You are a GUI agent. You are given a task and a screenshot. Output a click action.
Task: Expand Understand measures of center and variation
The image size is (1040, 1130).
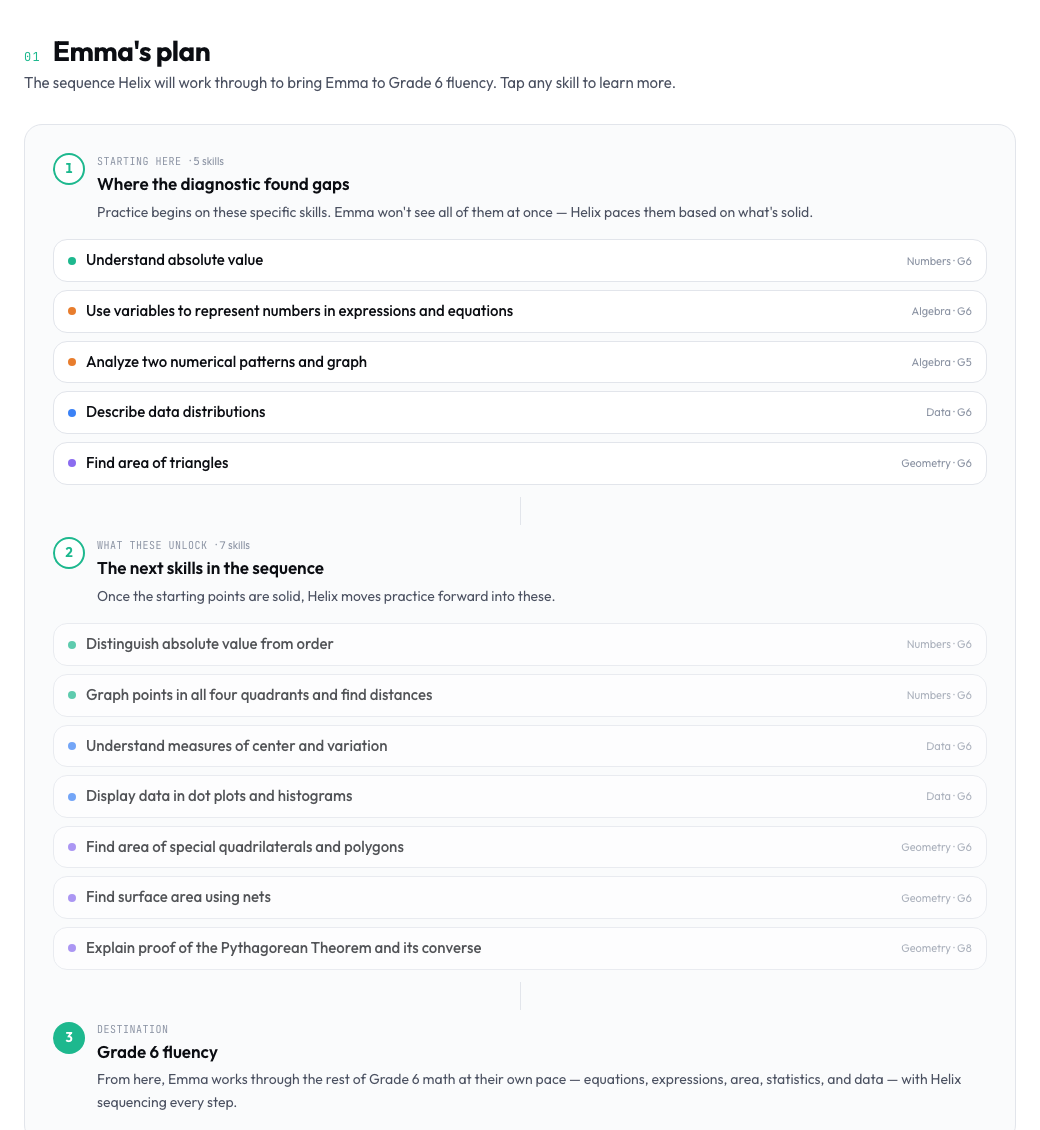point(520,746)
